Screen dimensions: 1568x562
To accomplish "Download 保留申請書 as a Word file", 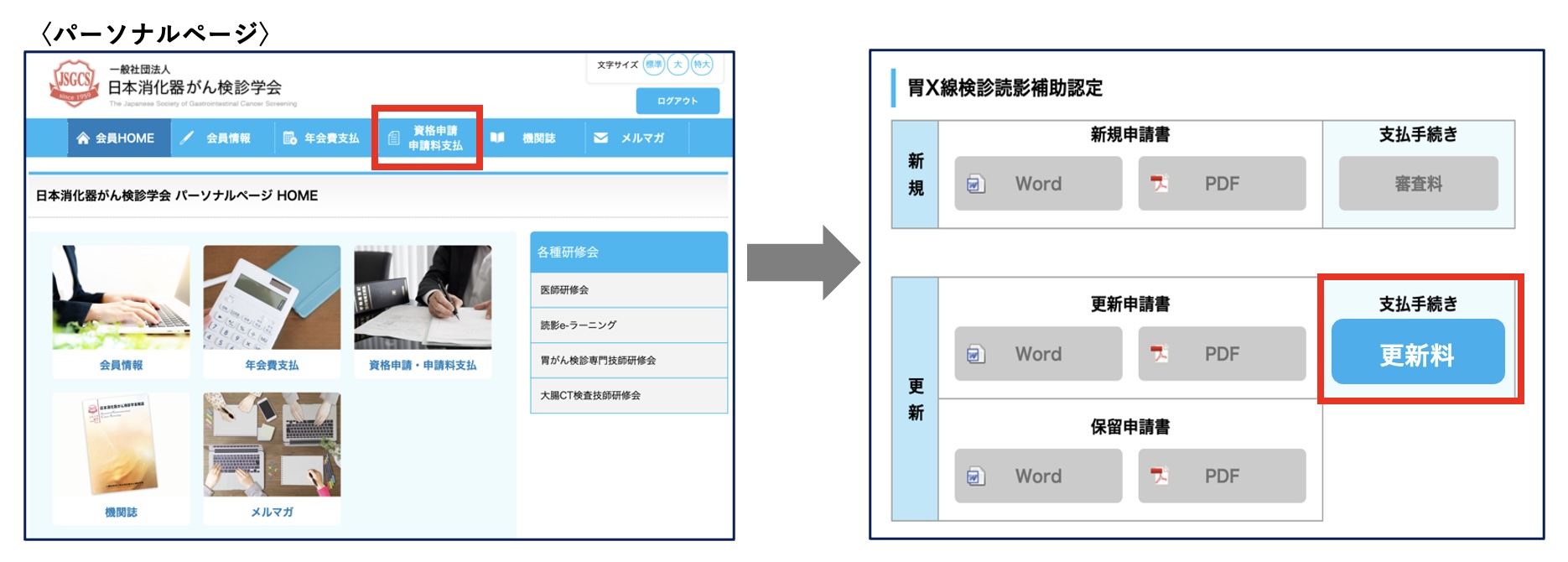I will click(x=1037, y=476).
